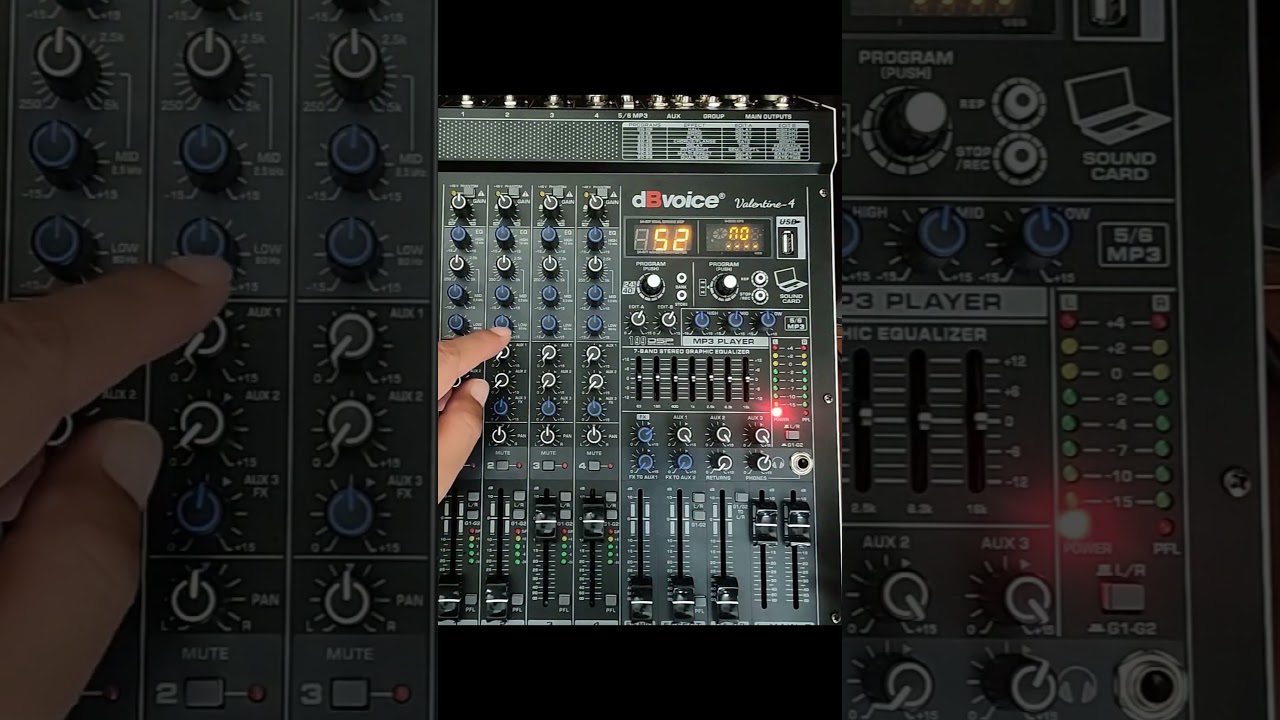Click the blue FX master knob
The height and width of the screenshot is (720, 1280).
645,433
